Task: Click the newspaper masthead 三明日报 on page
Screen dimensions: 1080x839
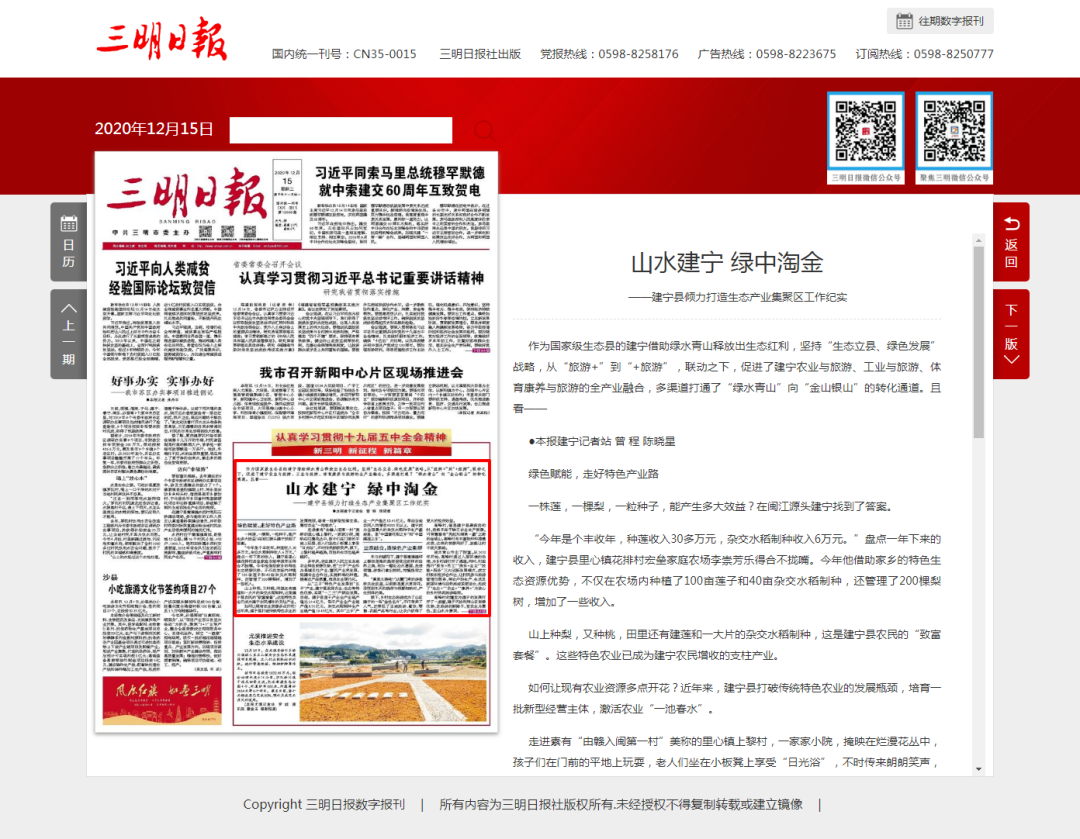Action: click(x=186, y=196)
